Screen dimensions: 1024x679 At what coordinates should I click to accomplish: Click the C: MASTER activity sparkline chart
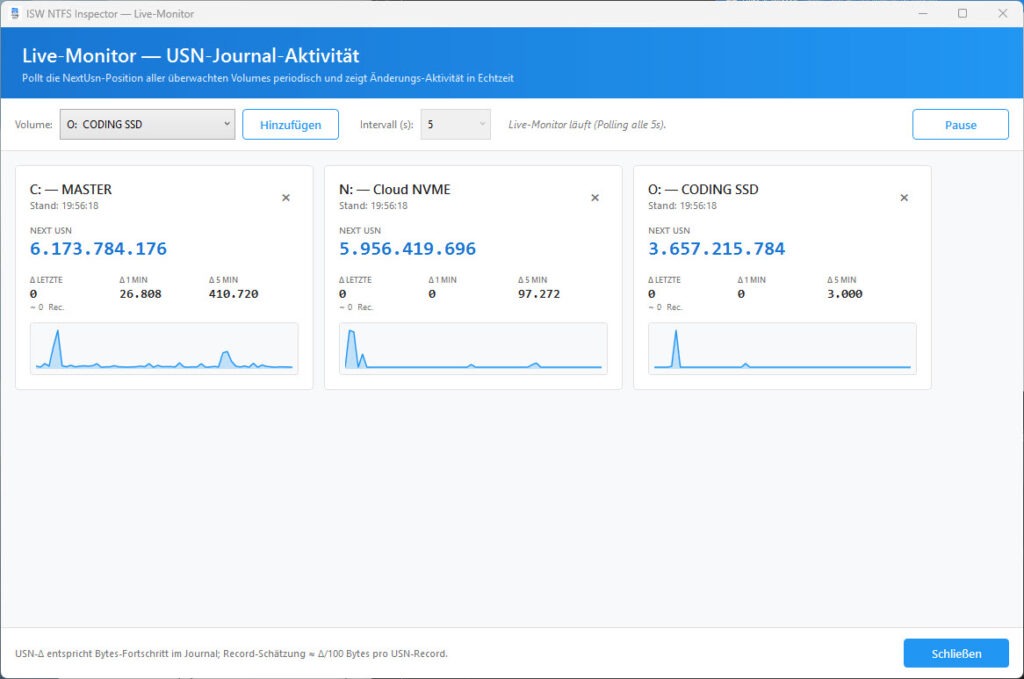(x=164, y=349)
